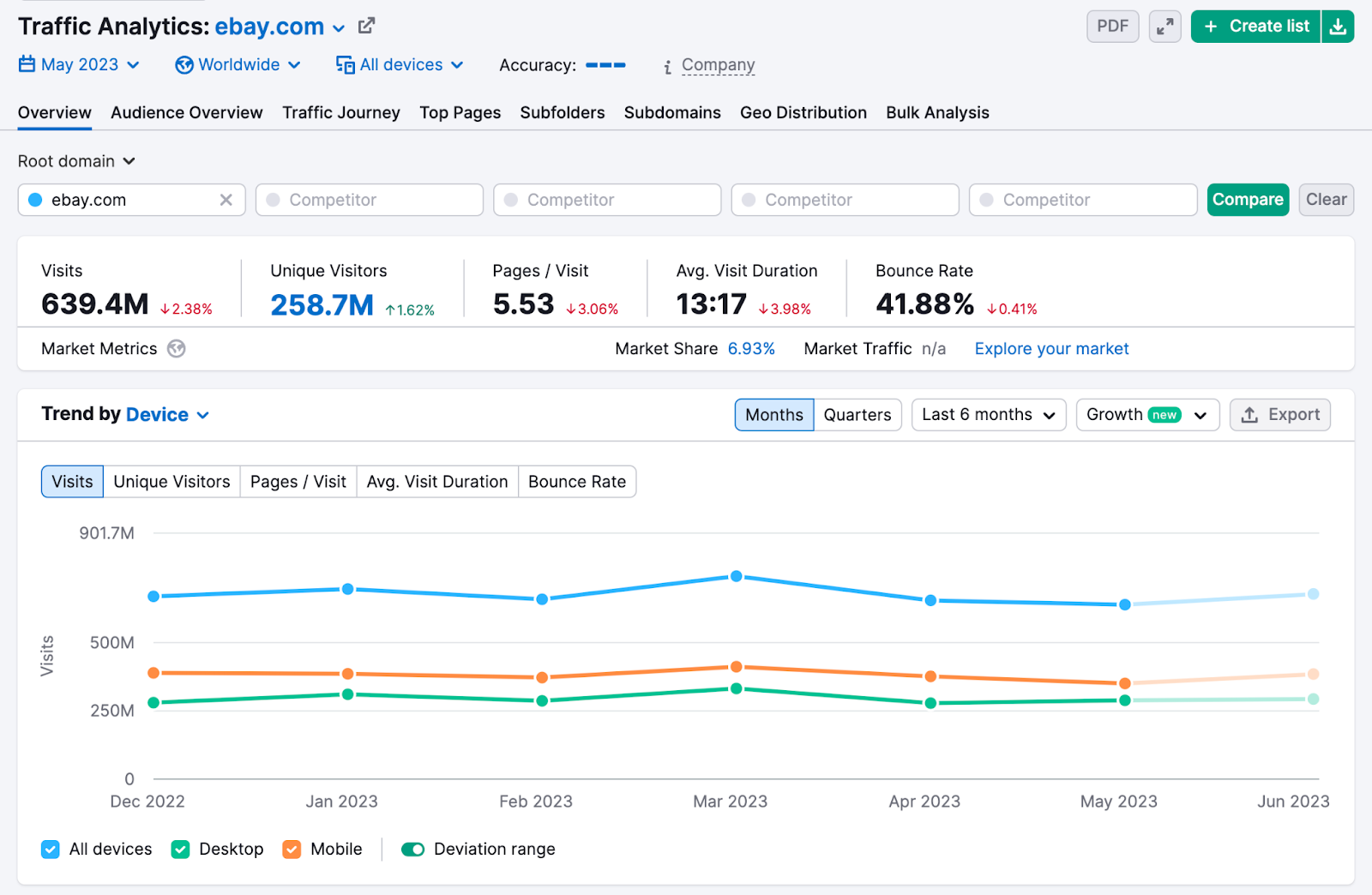Click the Create list button
The height and width of the screenshot is (895, 1372).
point(1256,27)
